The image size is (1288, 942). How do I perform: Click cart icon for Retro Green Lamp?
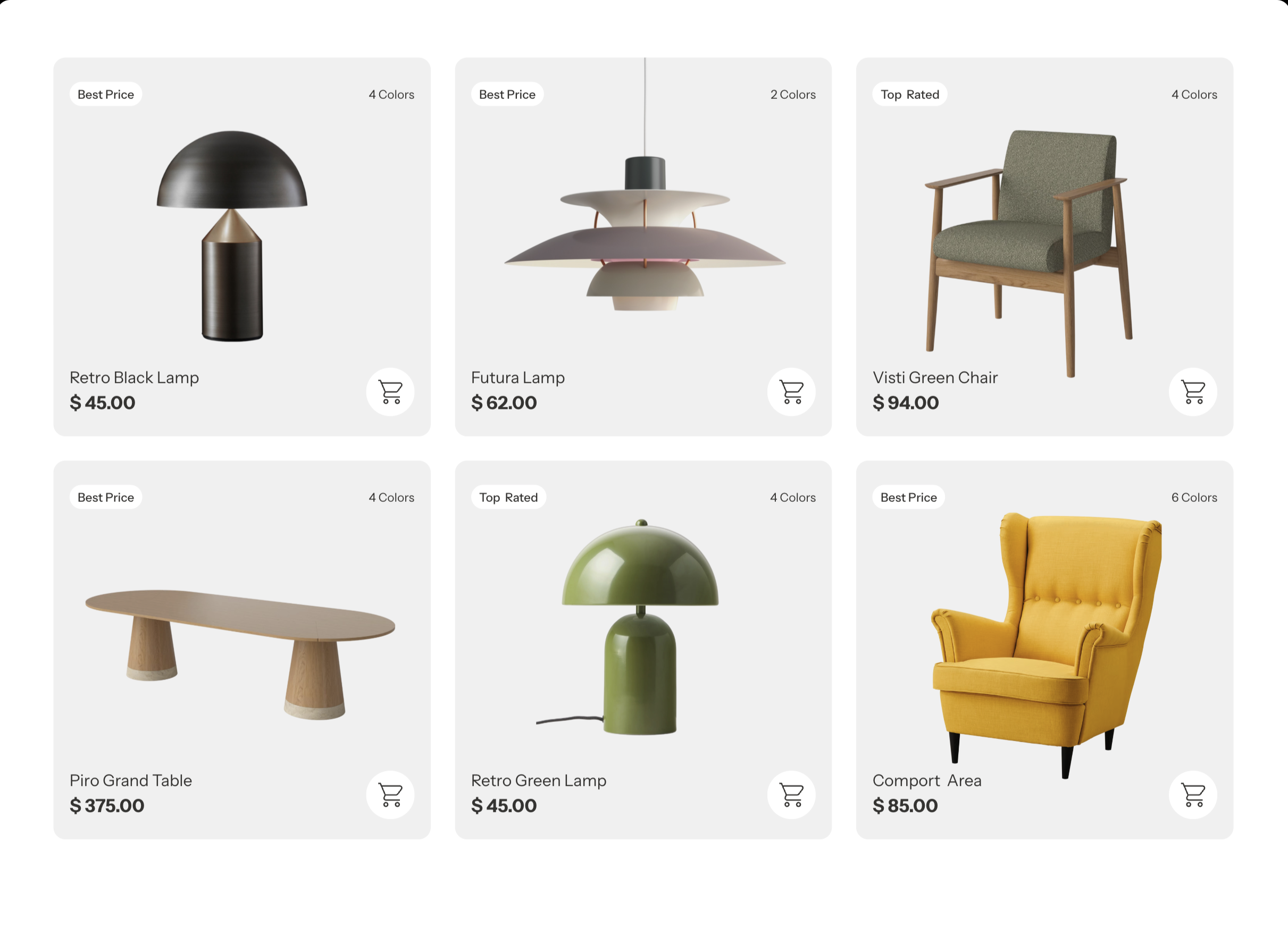tap(791, 795)
